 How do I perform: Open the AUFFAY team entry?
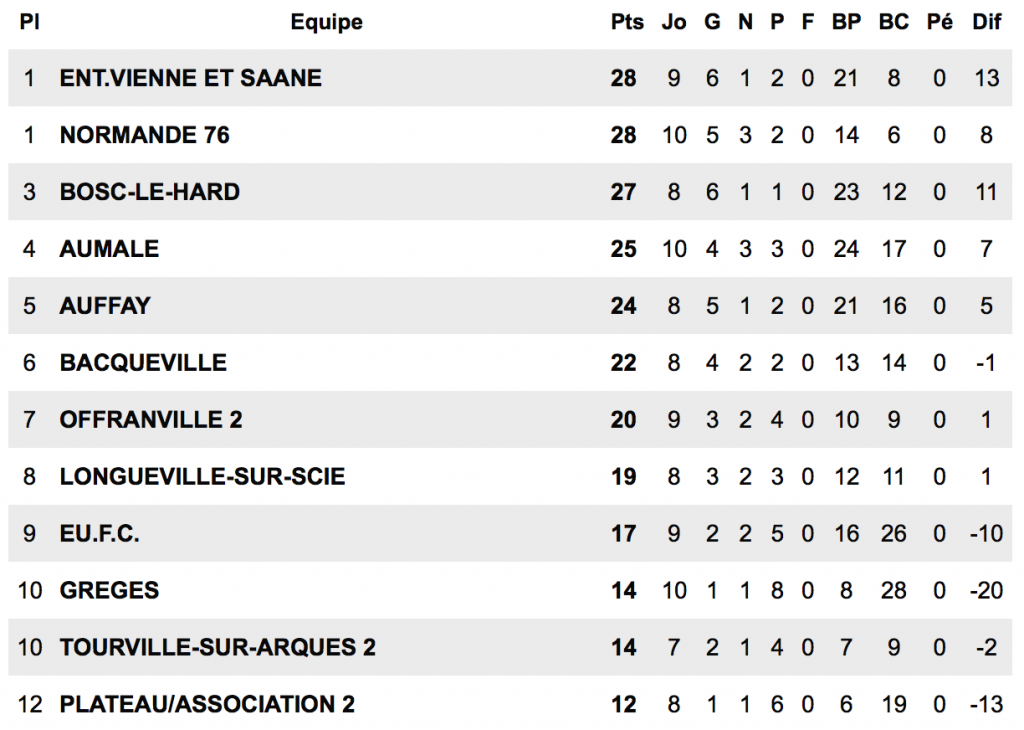pos(105,306)
